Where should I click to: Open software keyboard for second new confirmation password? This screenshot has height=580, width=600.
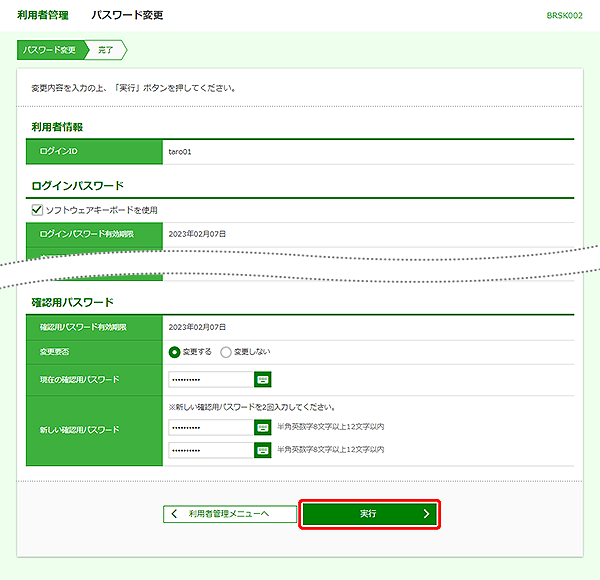point(262,450)
